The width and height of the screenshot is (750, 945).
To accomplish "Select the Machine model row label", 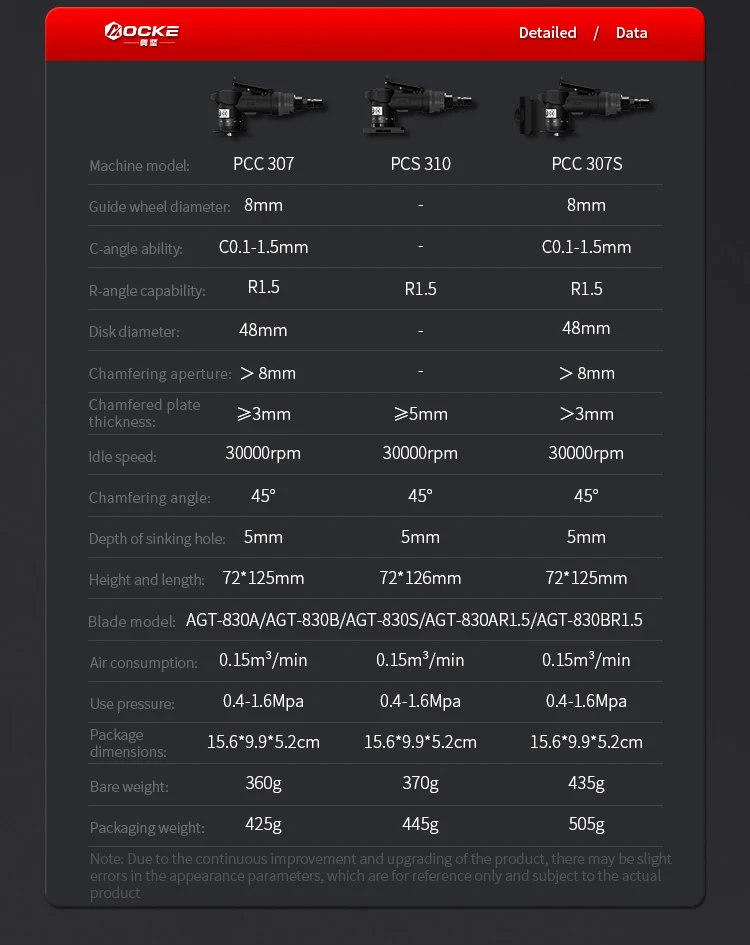I will (139, 166).
